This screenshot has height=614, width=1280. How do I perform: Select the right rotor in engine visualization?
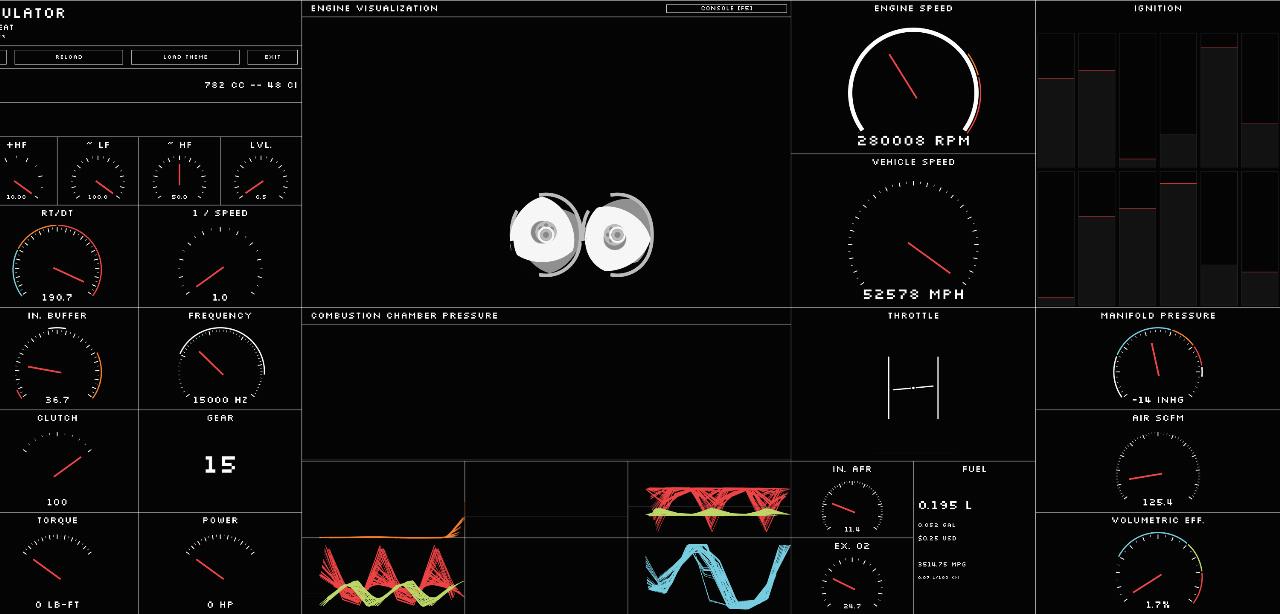(618, 235)
